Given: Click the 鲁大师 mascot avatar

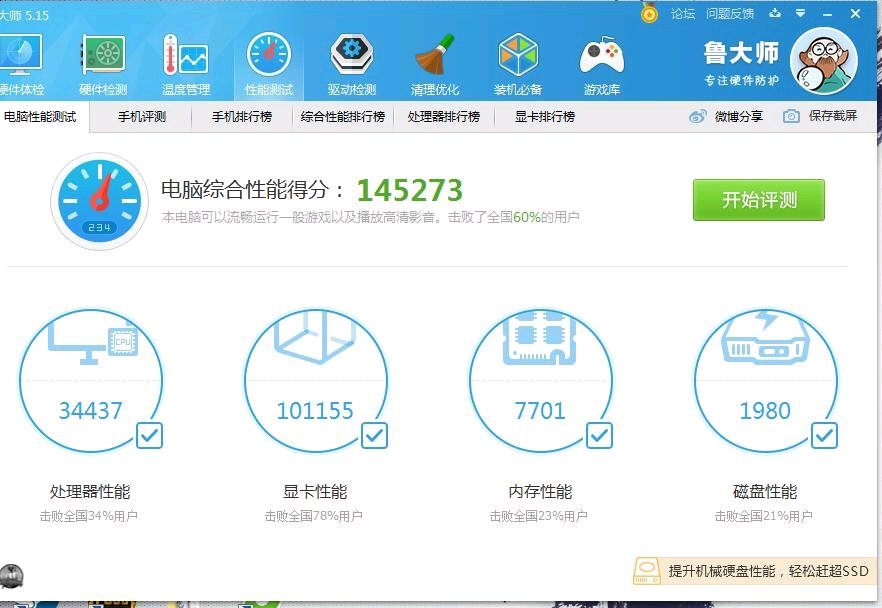Looking at the screenshot, I should point(824,61).
